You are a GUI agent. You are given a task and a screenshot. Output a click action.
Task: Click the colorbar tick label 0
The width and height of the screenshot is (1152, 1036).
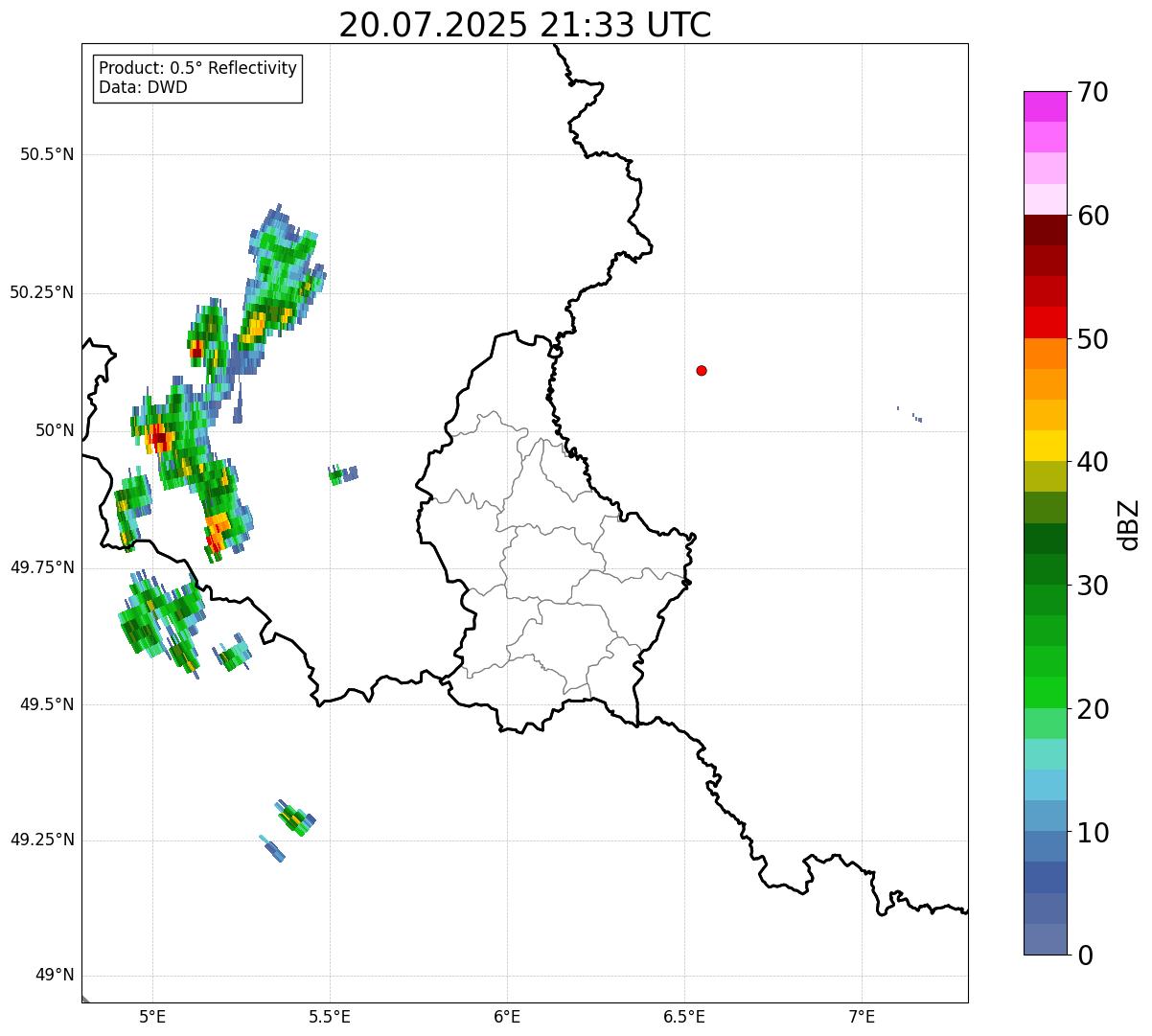[x=1085, y=955]
